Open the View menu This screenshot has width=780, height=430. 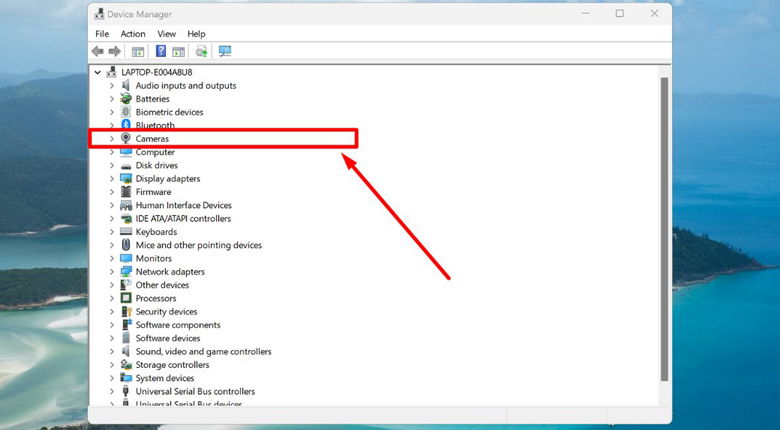[166, 34]
